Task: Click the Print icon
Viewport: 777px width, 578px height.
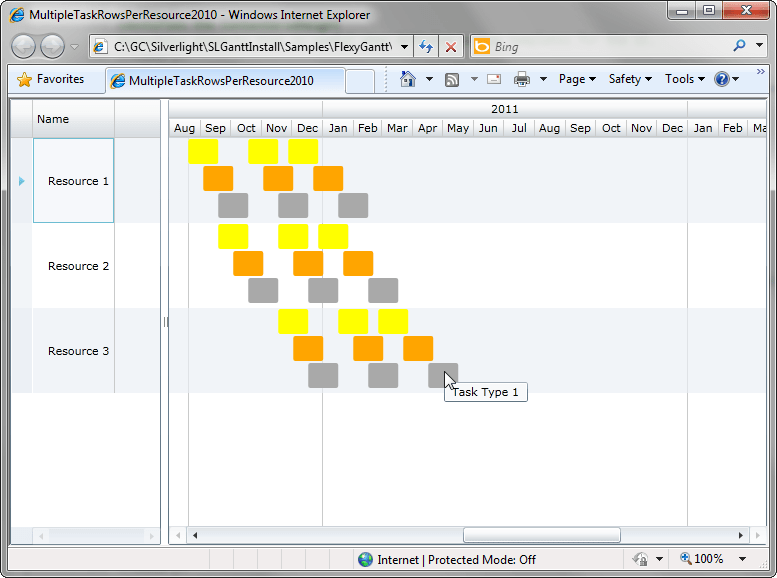Action: coord(522,79)
